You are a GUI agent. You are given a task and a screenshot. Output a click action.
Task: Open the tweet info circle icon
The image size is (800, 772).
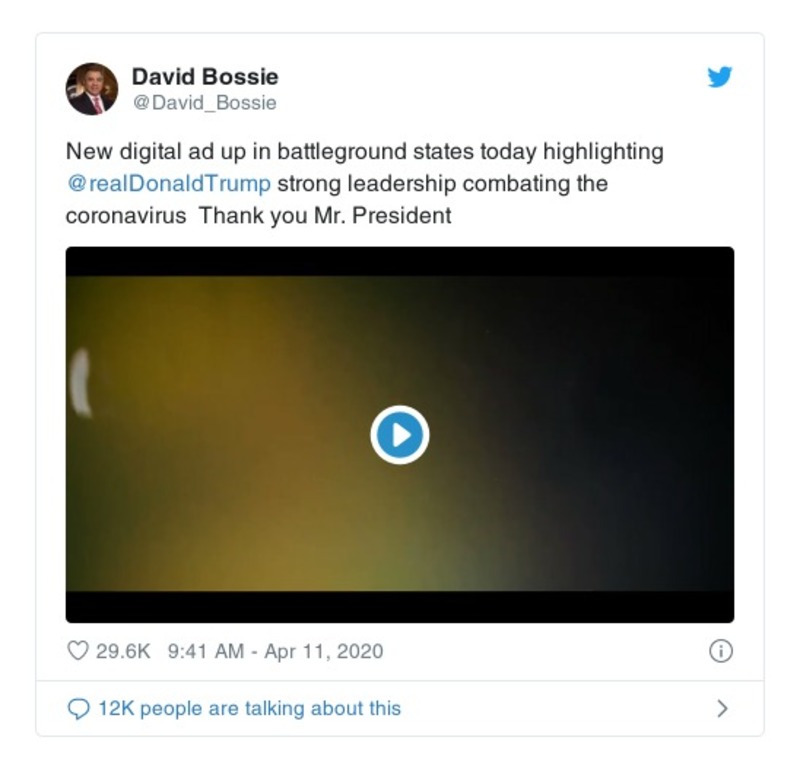click(720, 651)
